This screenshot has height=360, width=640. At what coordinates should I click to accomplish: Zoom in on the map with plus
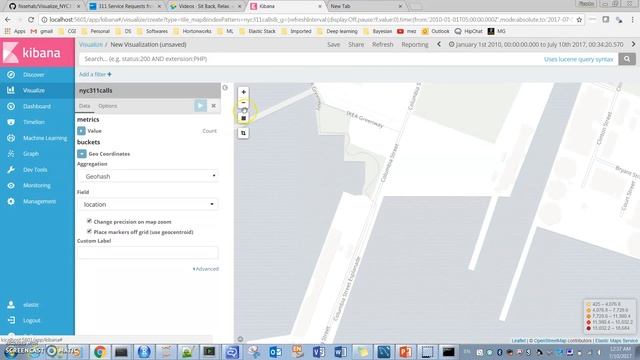(243, 92)
